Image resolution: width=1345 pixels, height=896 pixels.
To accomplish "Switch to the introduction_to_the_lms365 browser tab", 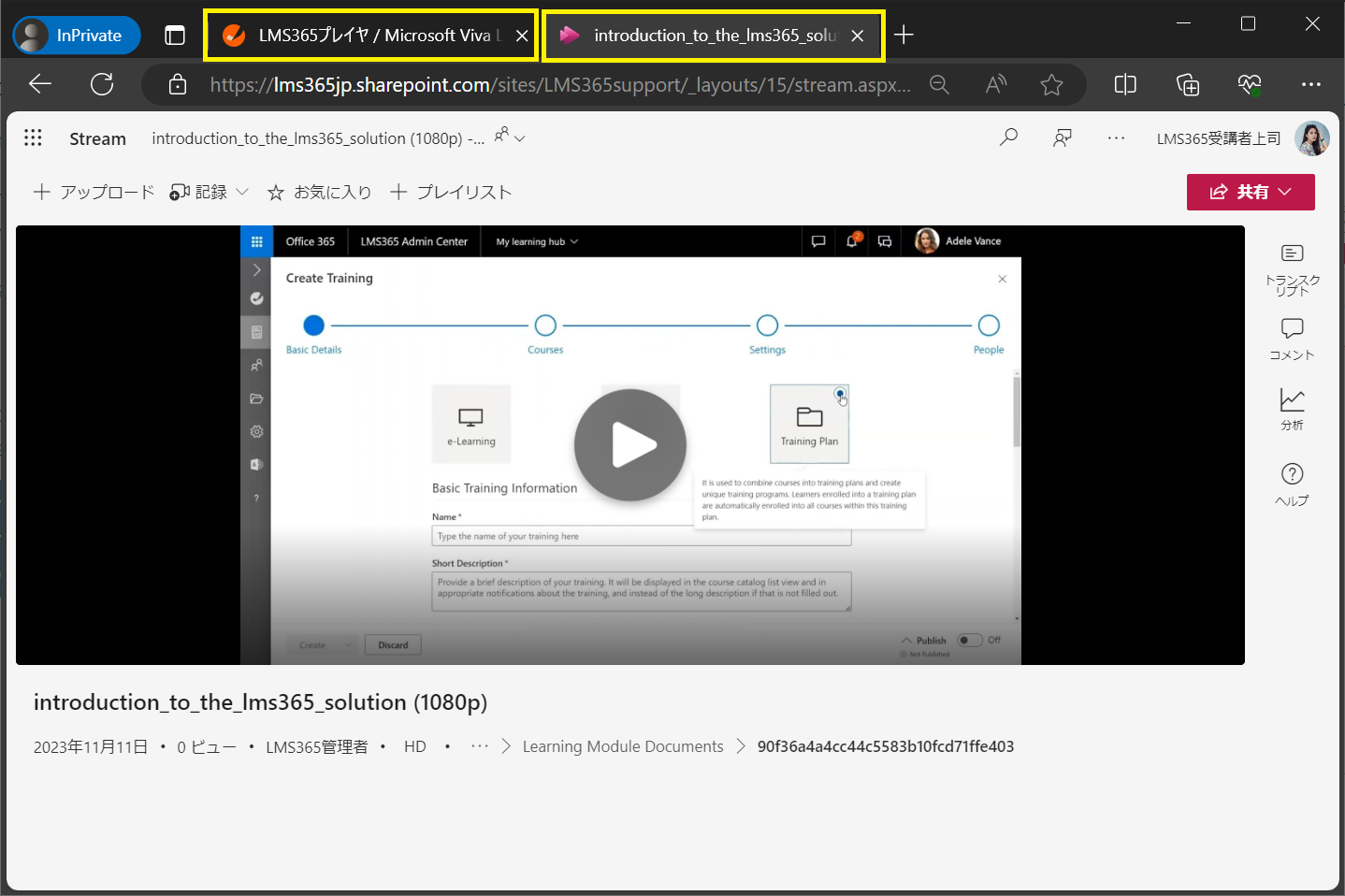I will 714,36.
